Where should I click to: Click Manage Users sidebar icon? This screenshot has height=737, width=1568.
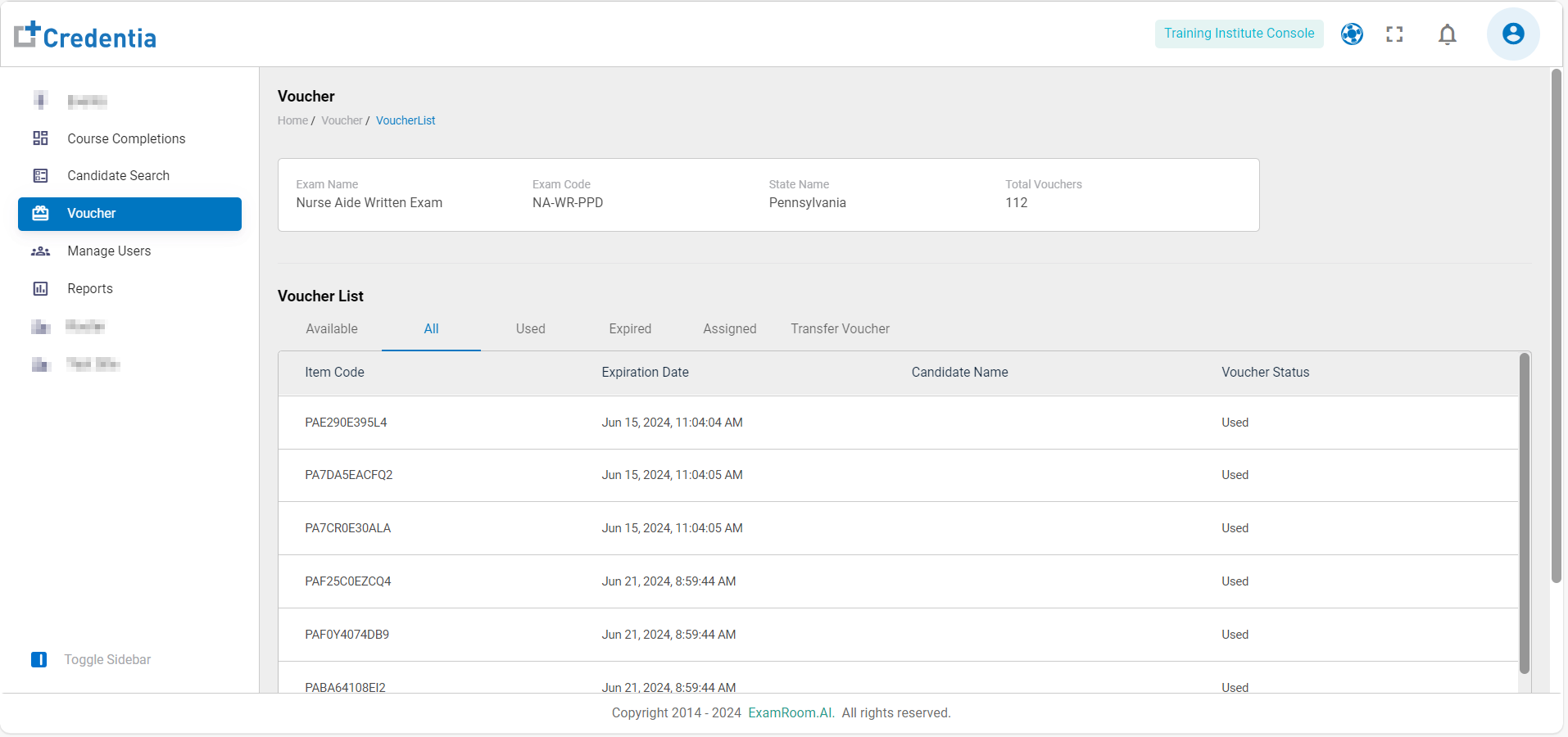[x=40, y=251]
